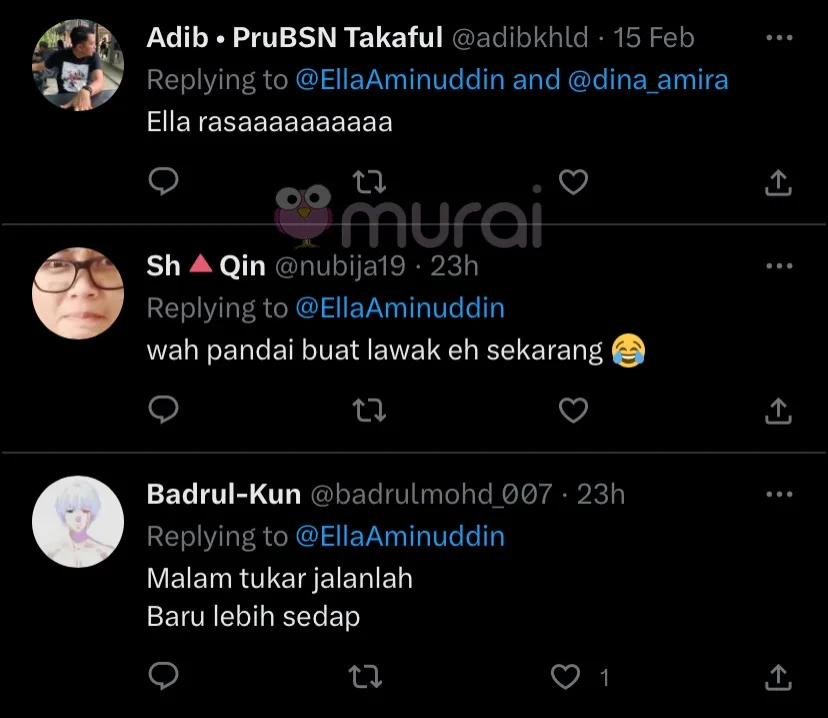This screenshot has height=718, width=828.
Task: Share Sh Qin's tweet
Action: click(778, 411)
